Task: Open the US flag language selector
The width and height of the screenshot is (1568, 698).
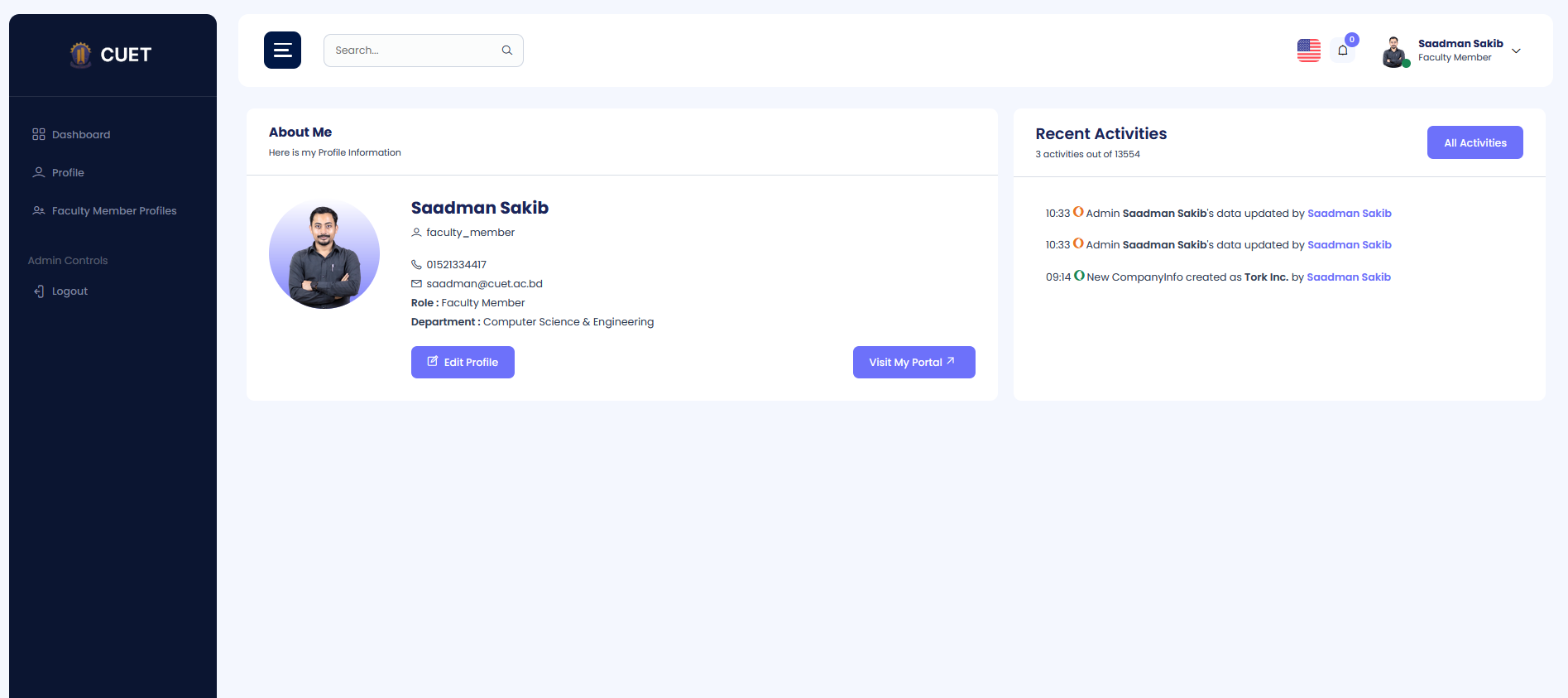Action: pos(1308,51)
